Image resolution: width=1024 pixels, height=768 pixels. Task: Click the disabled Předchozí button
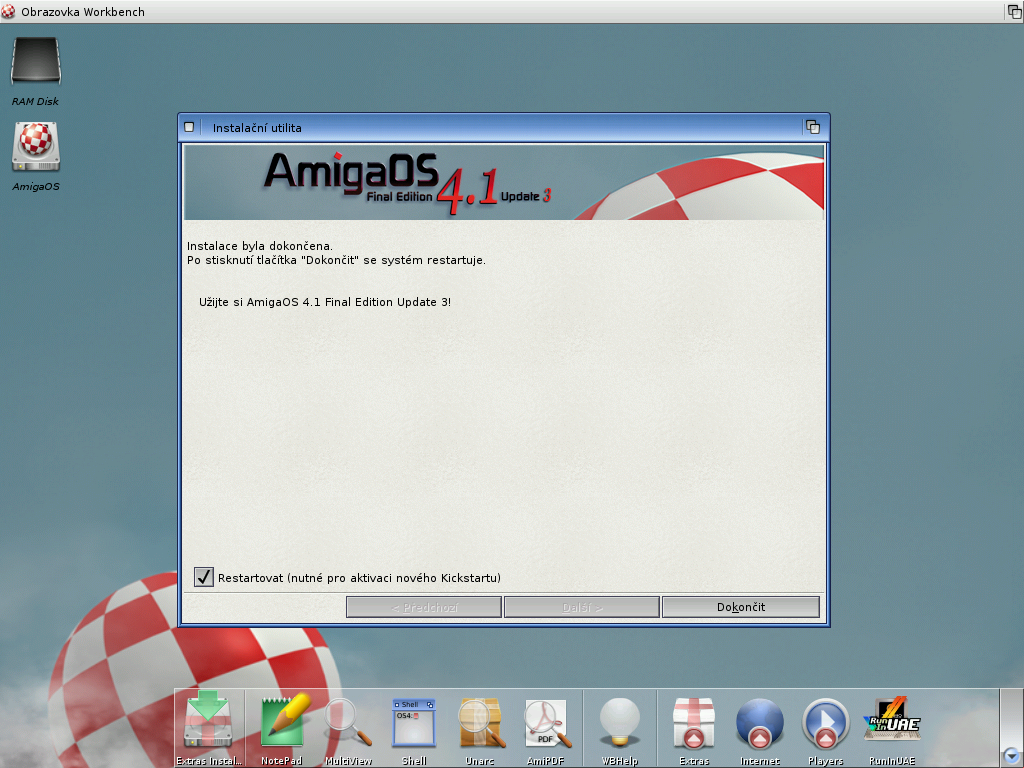click(x=424, y=607)
